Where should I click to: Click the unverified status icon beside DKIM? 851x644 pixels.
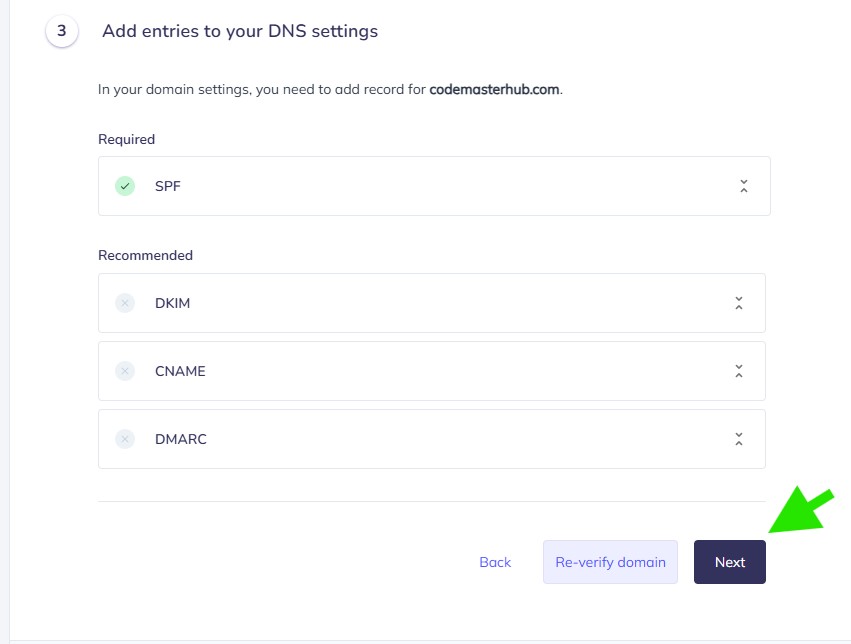tap(125, 303)
